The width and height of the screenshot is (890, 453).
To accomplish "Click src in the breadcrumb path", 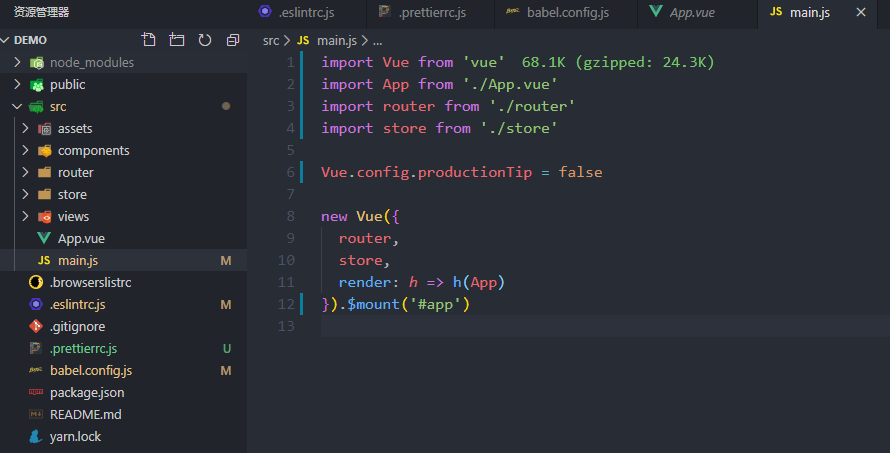I will [271, 40].
